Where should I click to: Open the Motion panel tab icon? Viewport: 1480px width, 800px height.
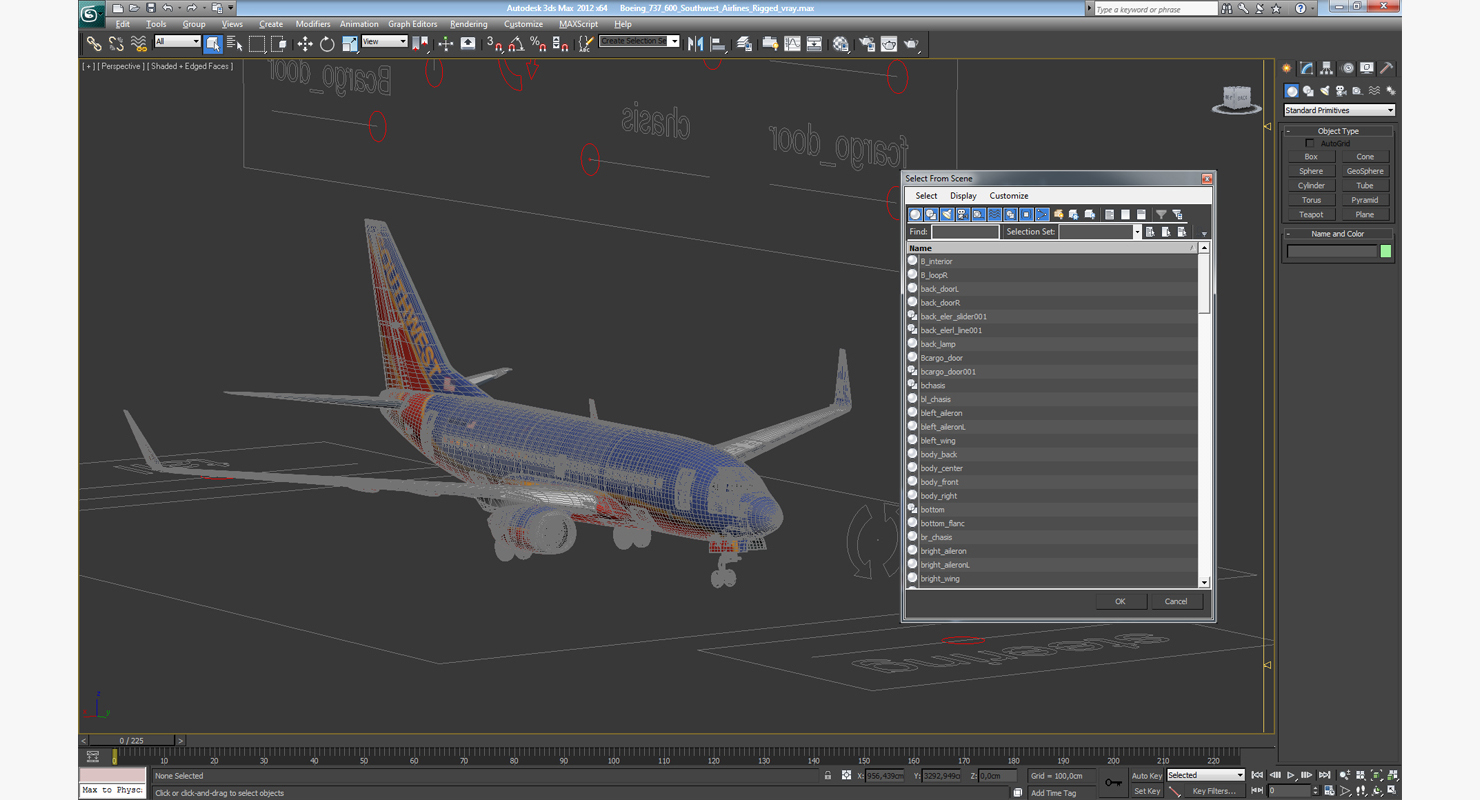click(1347, 68)
